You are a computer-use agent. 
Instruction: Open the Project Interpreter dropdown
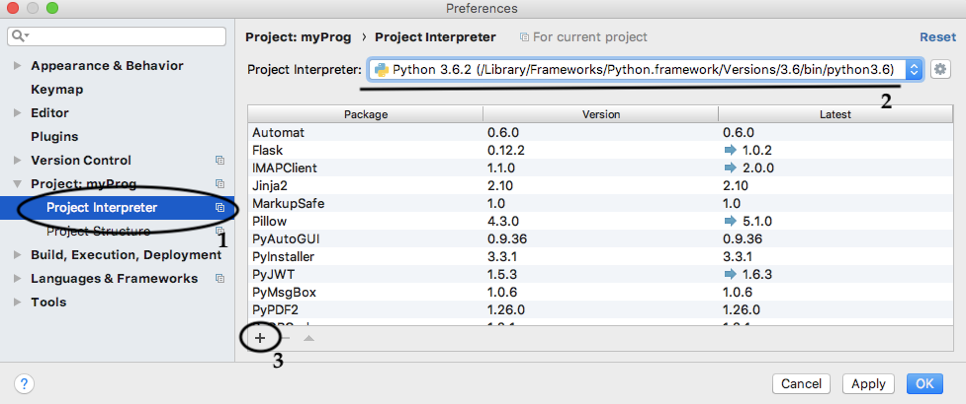pyautogui.click(x=913, y=69)
